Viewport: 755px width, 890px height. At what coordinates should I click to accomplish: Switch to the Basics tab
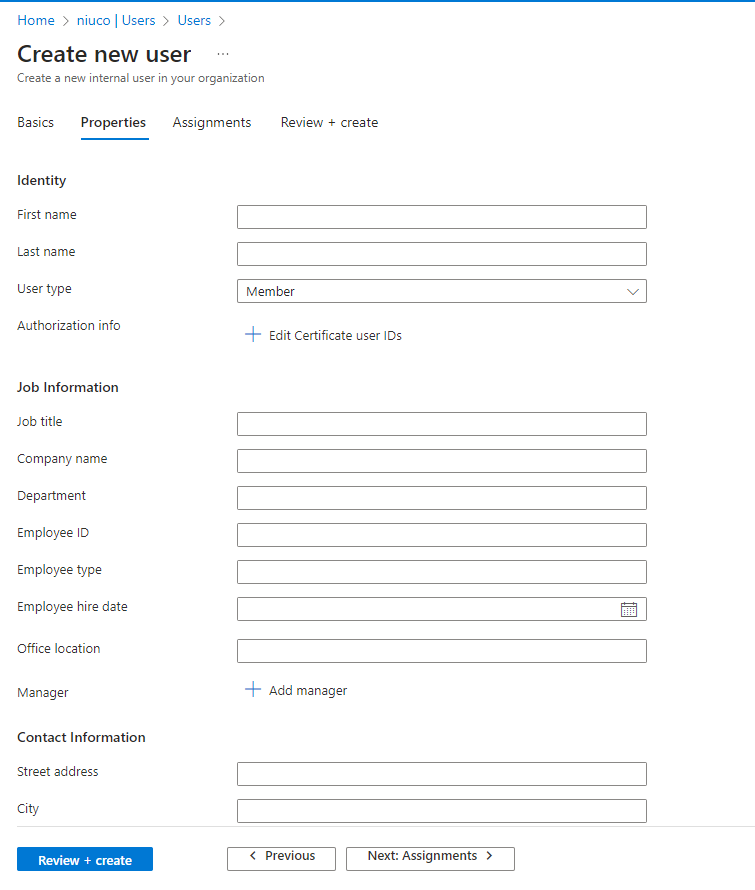(35, 123)
